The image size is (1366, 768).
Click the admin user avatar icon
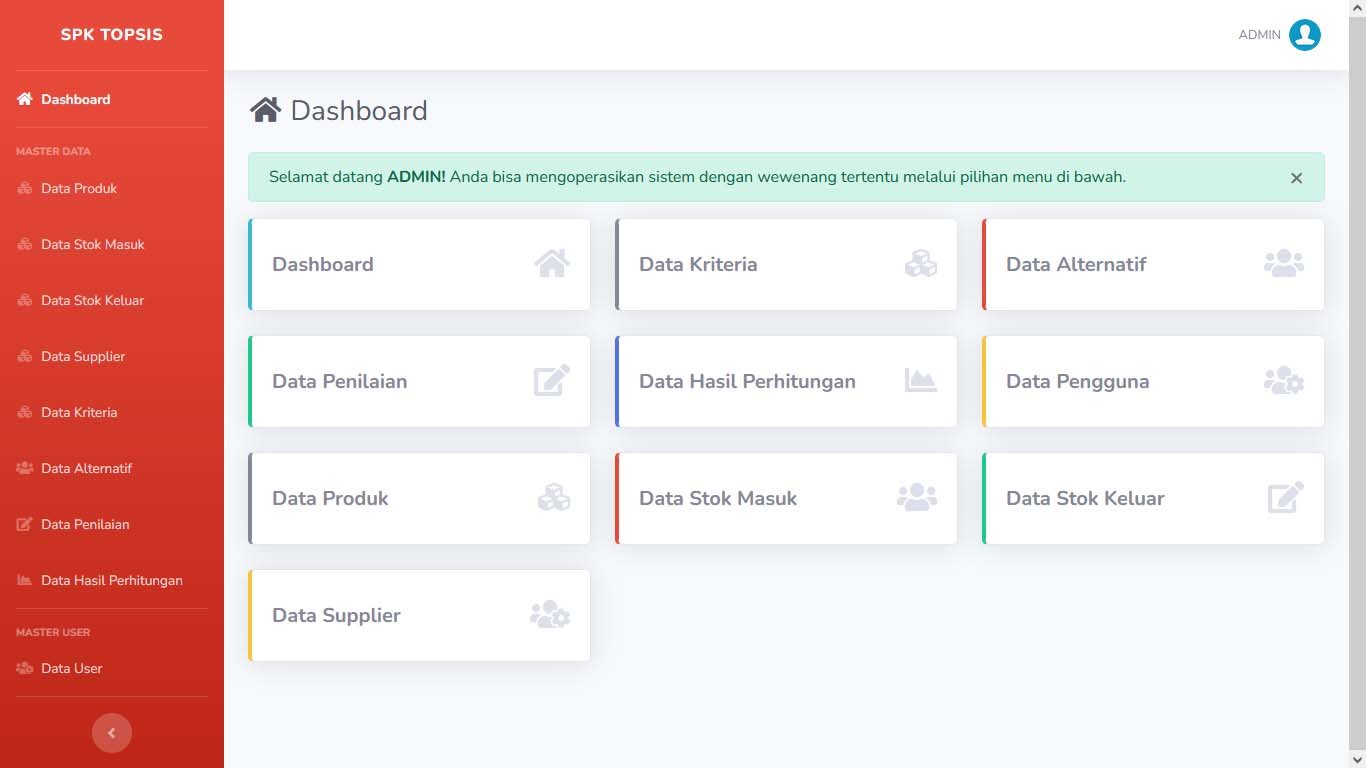1304,35
